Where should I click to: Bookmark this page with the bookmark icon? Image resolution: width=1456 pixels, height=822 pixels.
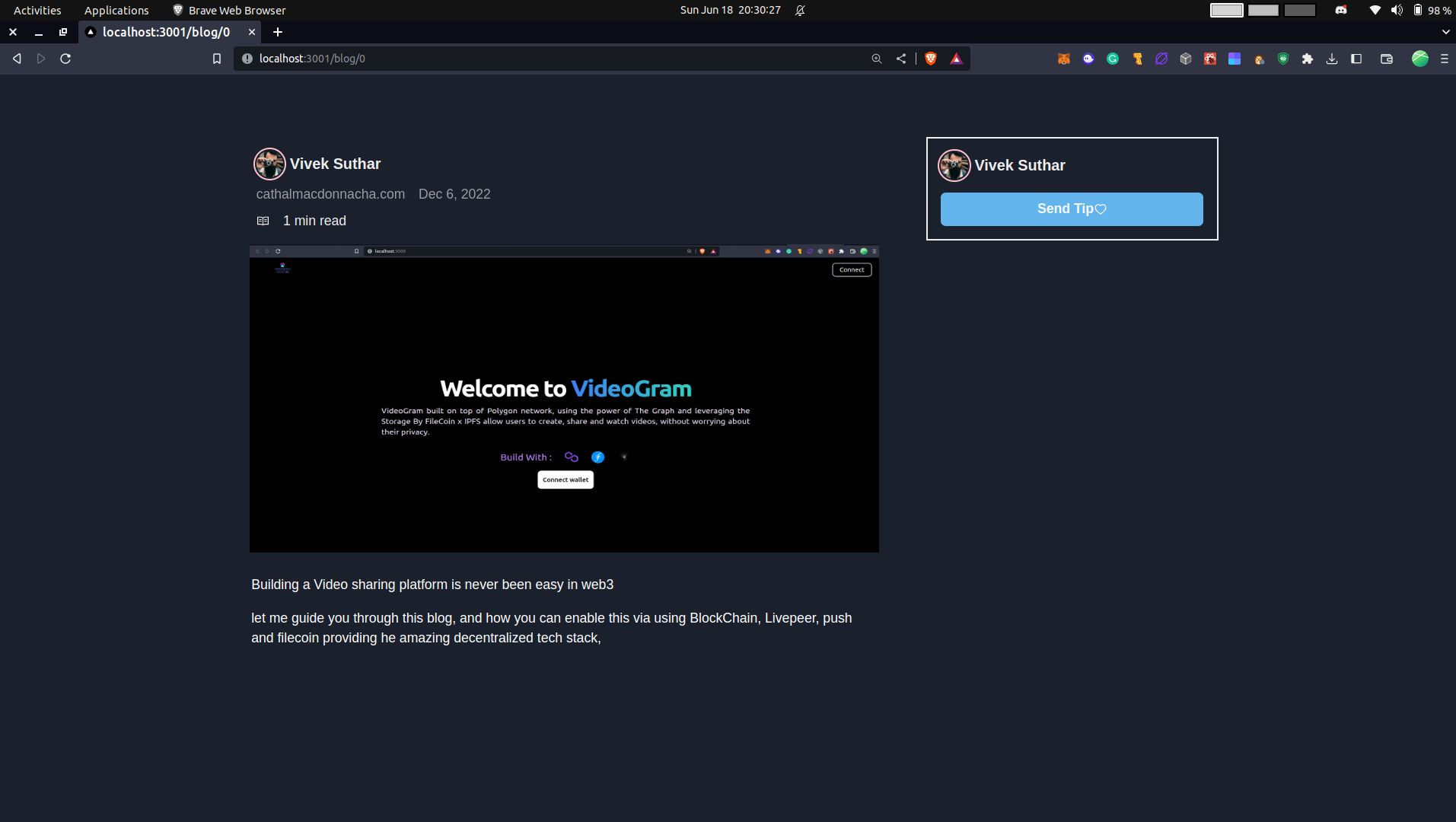[217, 59]
